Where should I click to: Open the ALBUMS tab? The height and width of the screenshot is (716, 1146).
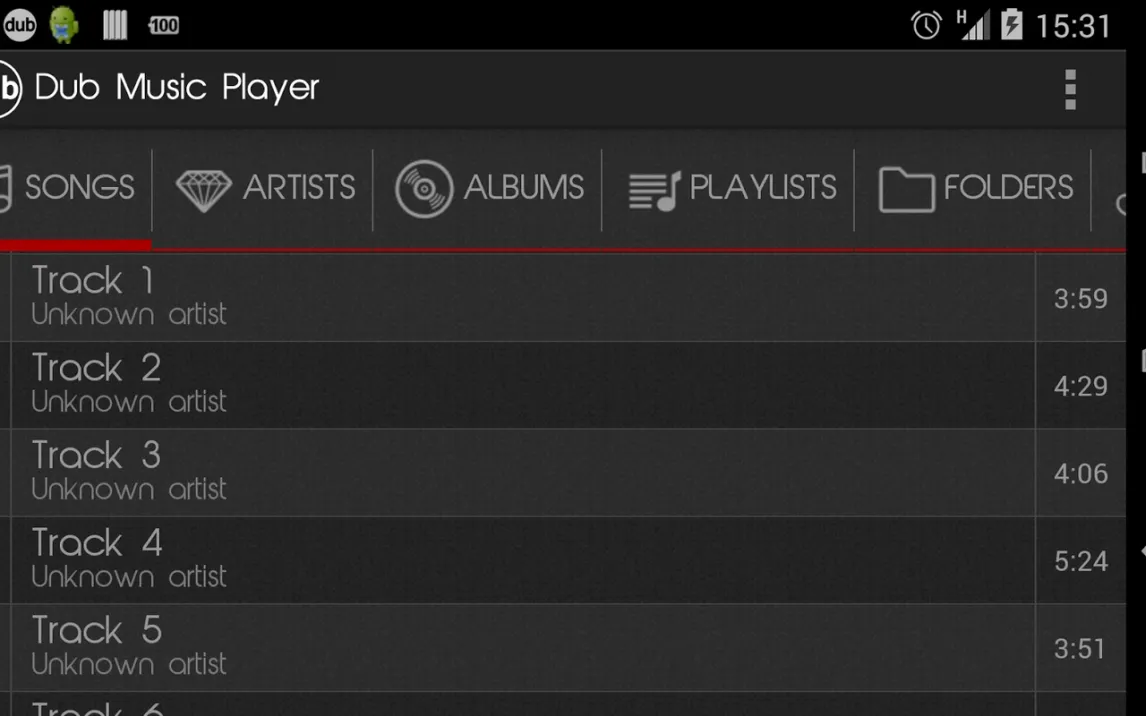[x=523, y=188]
